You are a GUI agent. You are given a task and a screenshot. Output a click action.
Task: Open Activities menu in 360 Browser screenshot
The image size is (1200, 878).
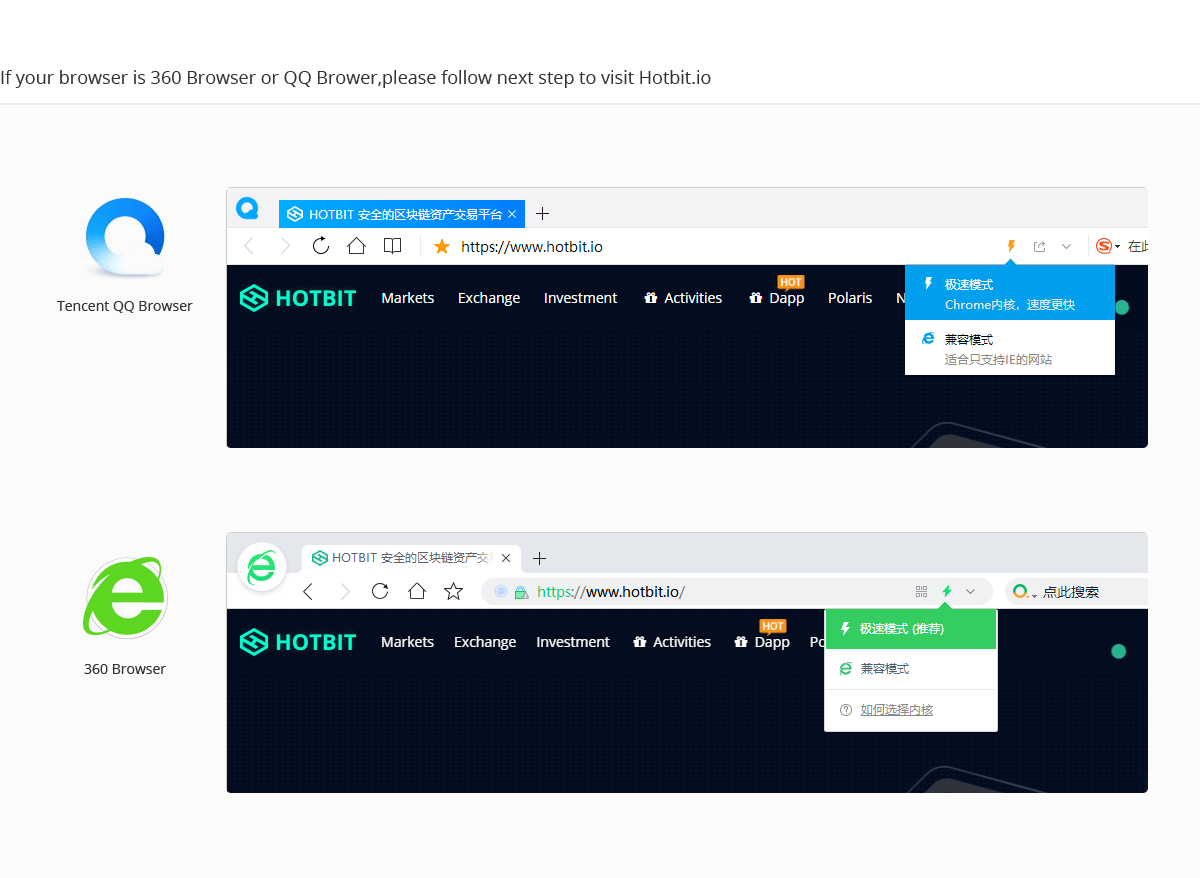tap(672, 642)
